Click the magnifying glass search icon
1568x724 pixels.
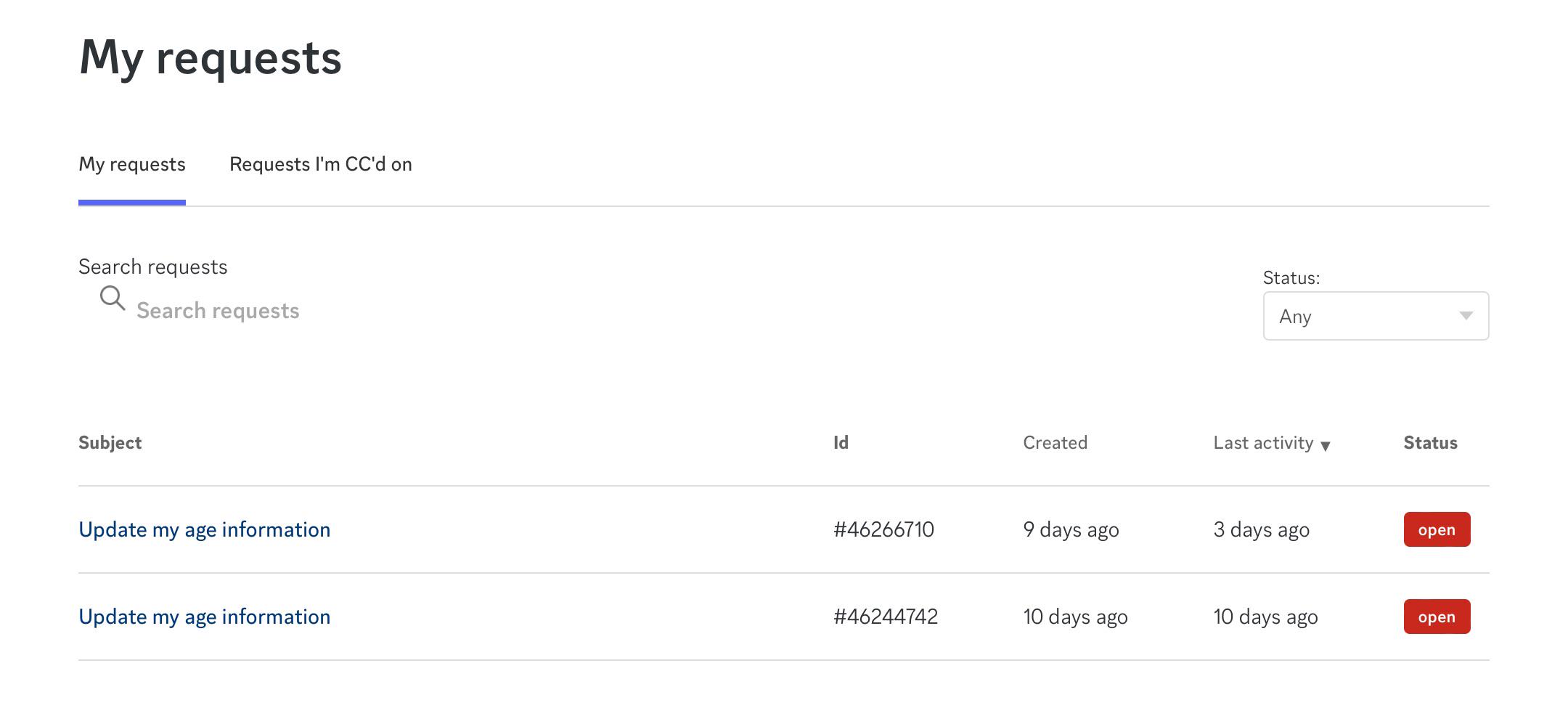[x=113, y=298]
